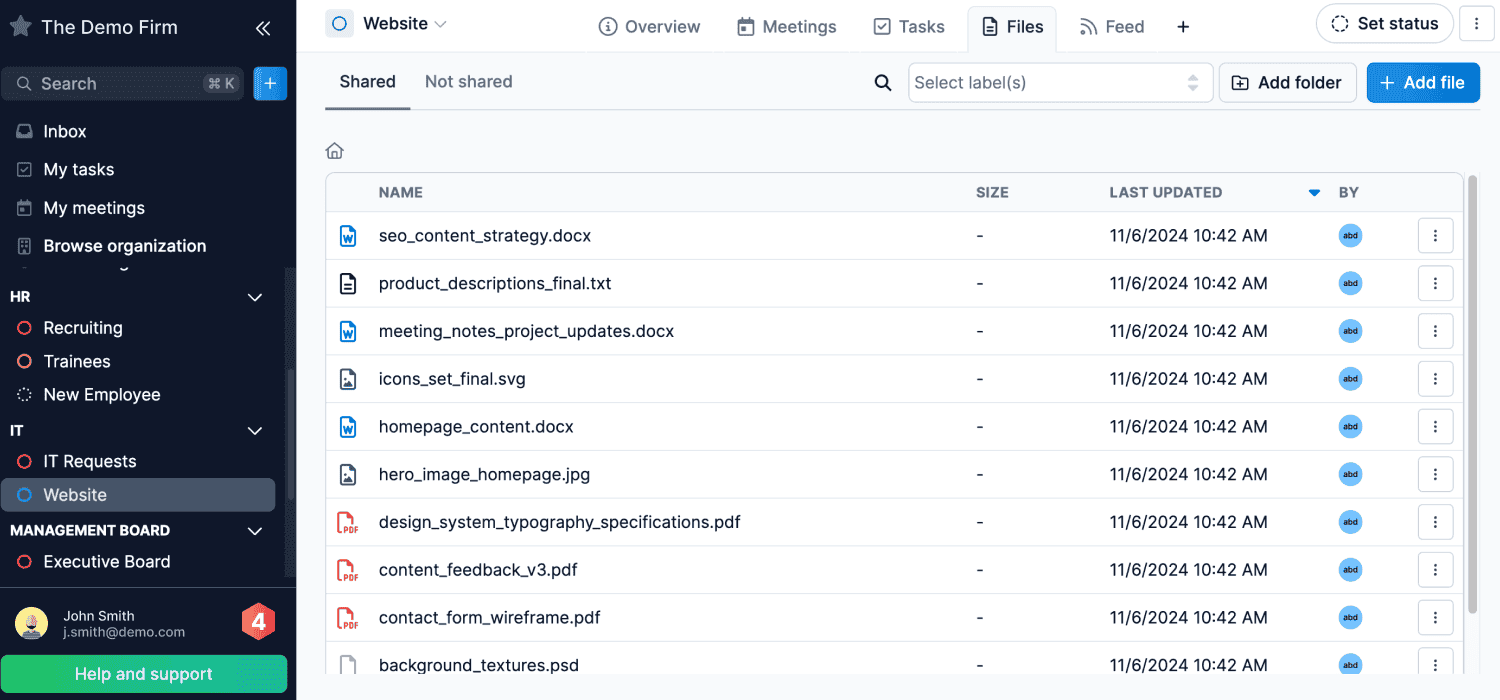
Task: Switch to the Not shared tab
Action: pyautogui.click(x=468, y=82)
